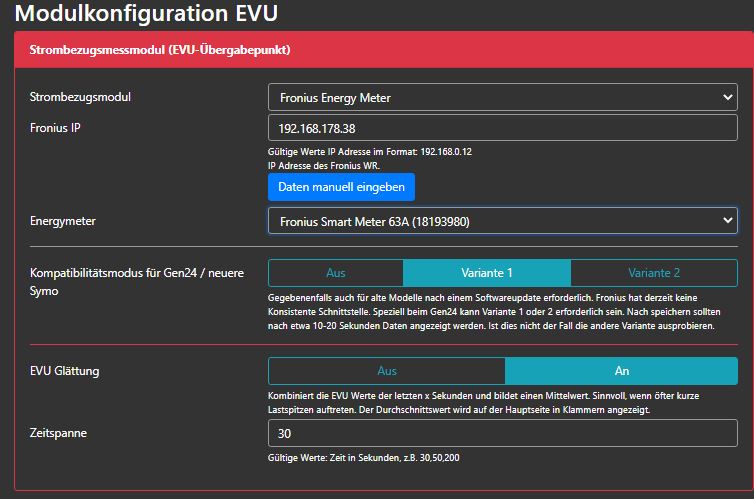This screenshot has height=499, width=754.
Task: Enable EVU Glättung with the An option
Action: pos(621,371)
